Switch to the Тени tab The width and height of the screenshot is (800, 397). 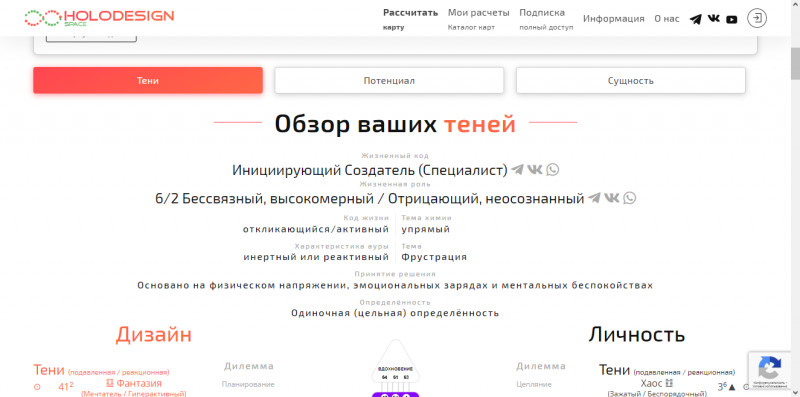coord(148,81)
